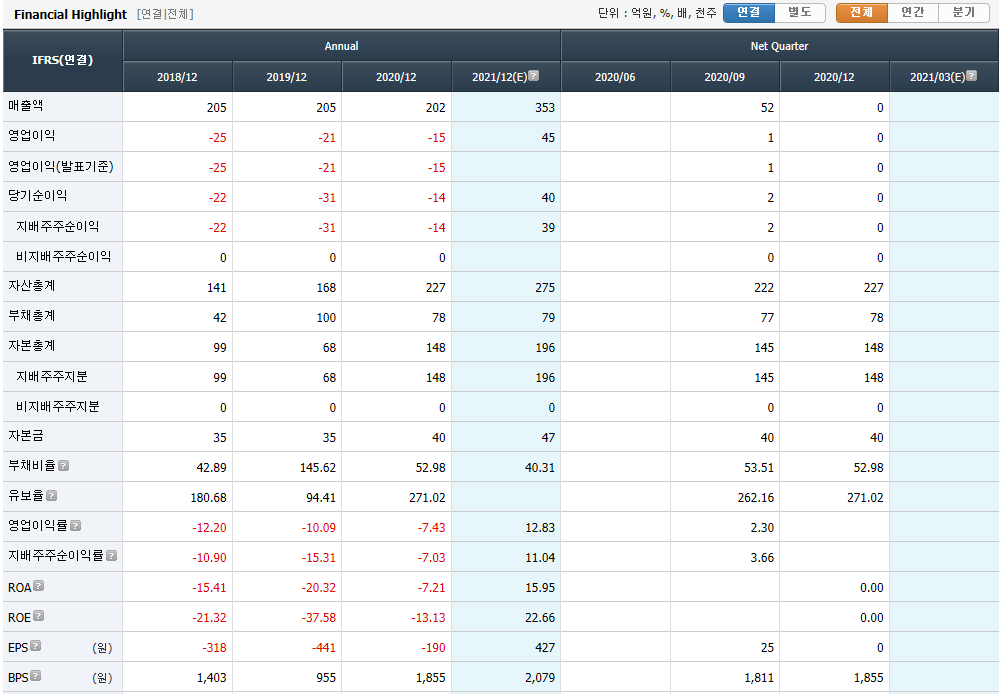The width and height of the screenshot is (1000, 694).
Task: Open help icon beside 지배주주순이익률 label
Action: click(x=112, y=556)
